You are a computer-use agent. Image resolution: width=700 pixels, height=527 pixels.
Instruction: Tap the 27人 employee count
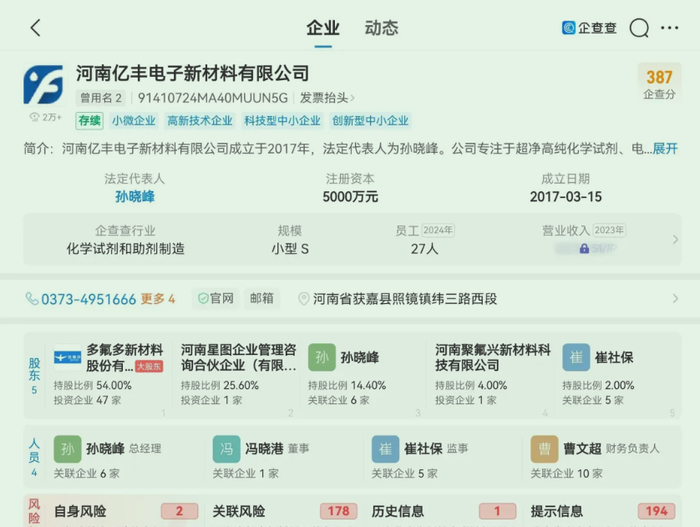click(425, 249)
